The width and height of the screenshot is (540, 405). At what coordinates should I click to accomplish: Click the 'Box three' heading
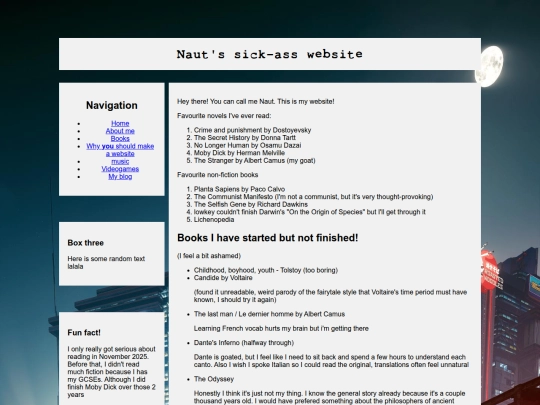(85, 243)
